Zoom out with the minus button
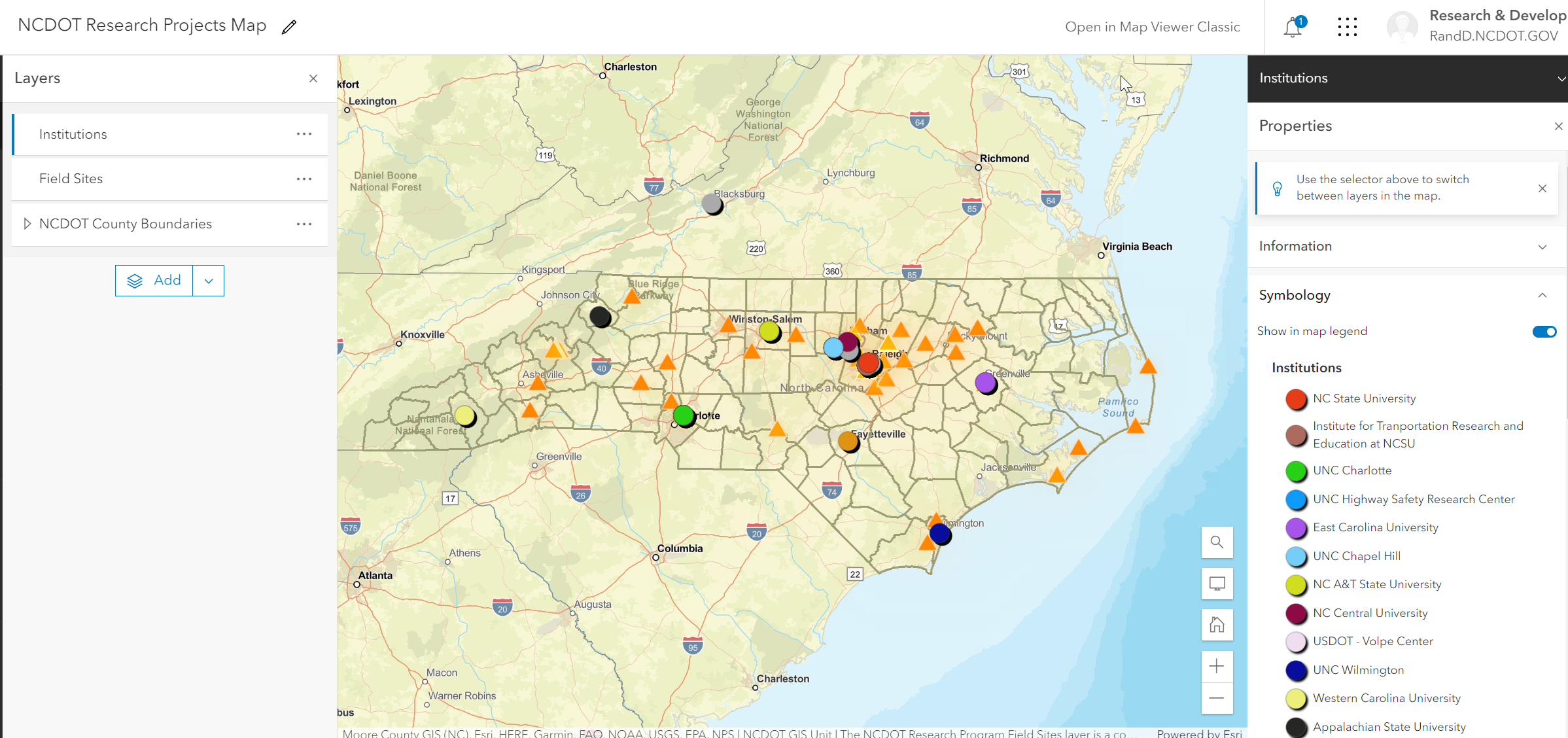The image size is (1568, 738). pyautogui.click(x=1217, y=698)
